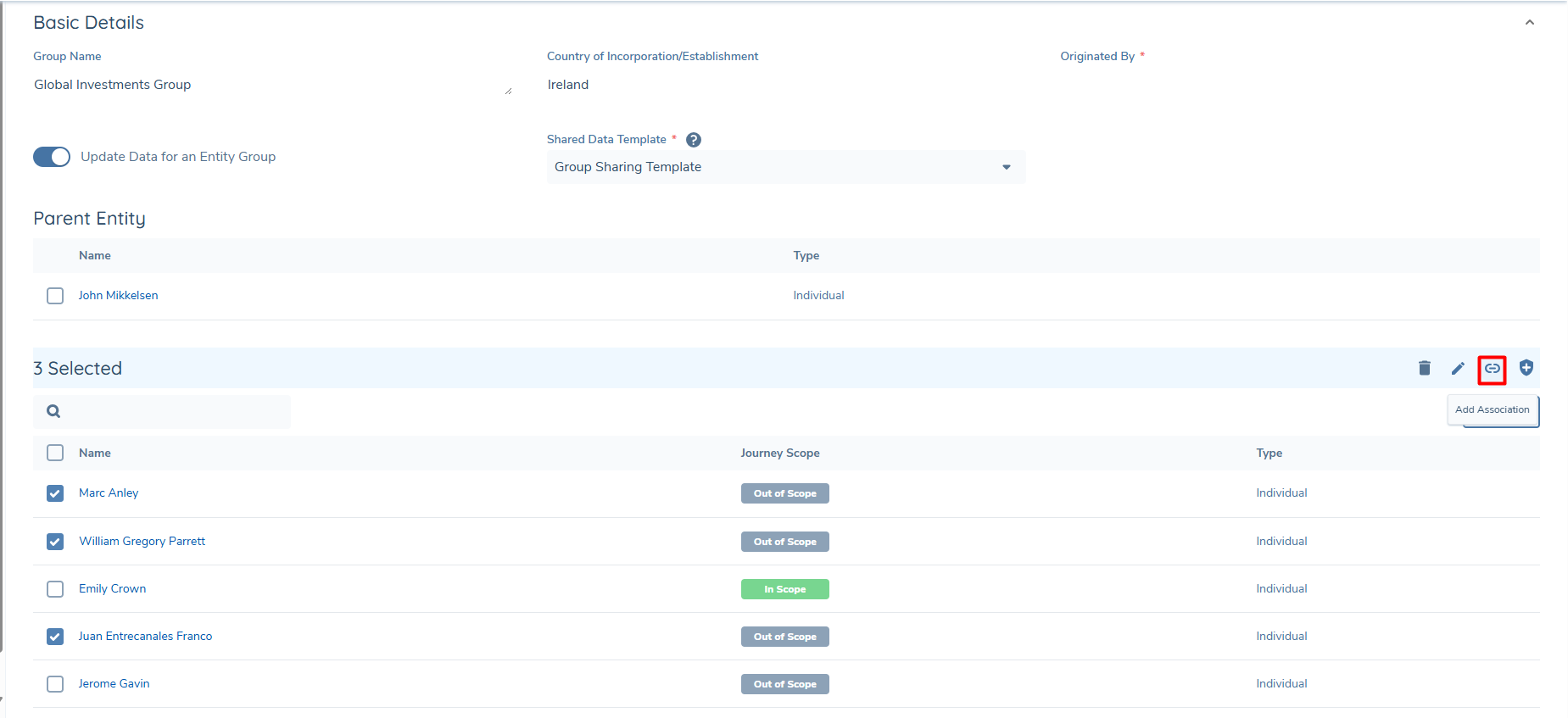Select the Emily Crown row checkbox
The height and width of the screenshot is (718, 1568).
pos(55,589)
